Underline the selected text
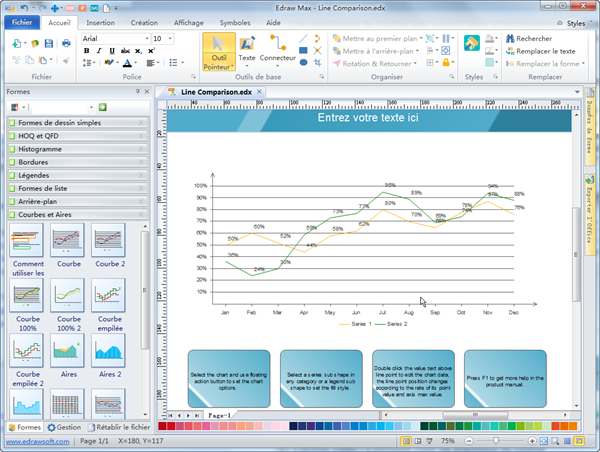This screenshot has height=452, width=600. point(112,50)
